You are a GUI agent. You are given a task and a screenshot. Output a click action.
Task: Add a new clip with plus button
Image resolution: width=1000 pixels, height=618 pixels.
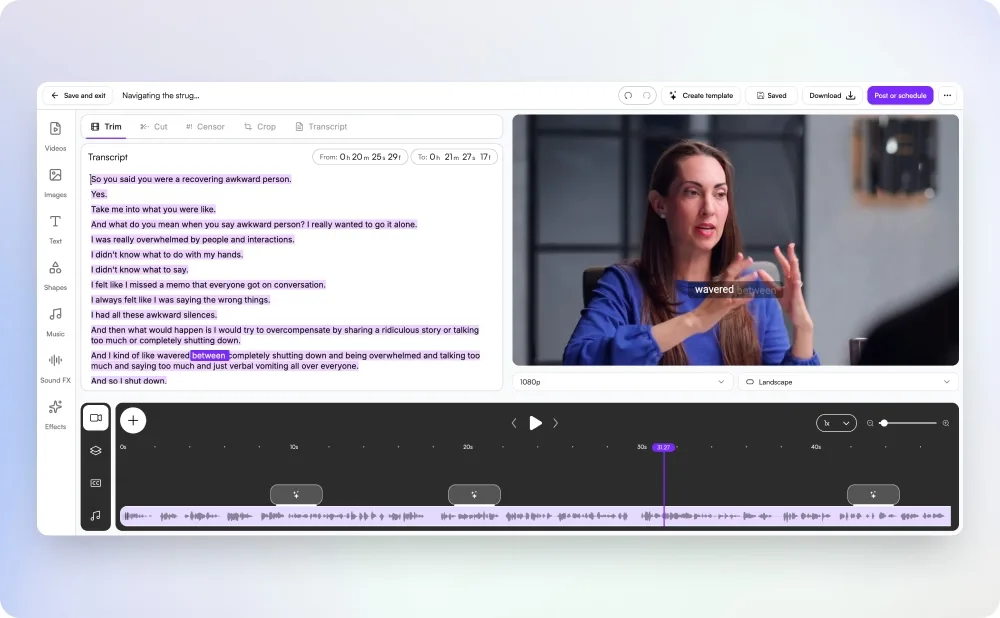(x=133, y=420)
